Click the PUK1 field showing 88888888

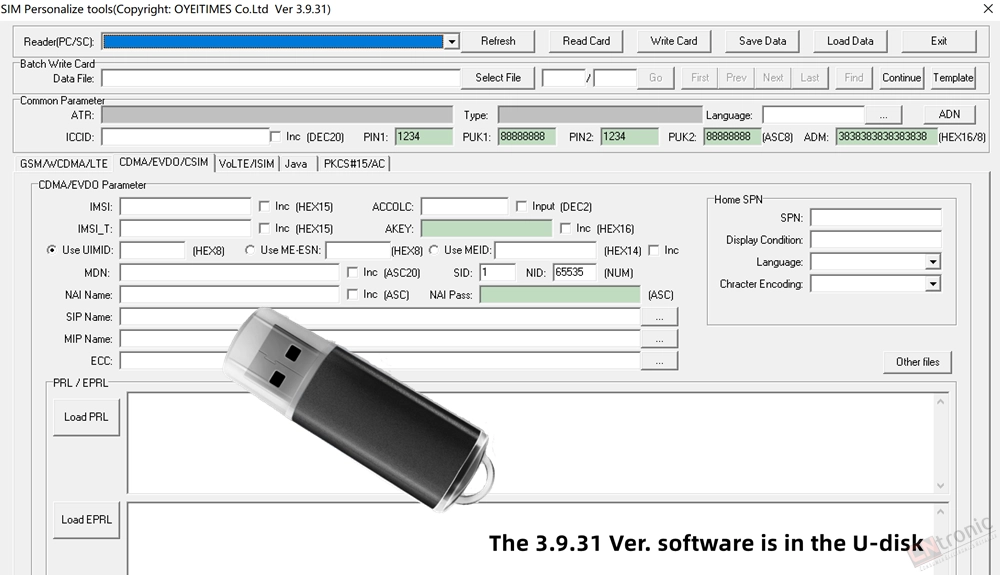tap(527, 137)
